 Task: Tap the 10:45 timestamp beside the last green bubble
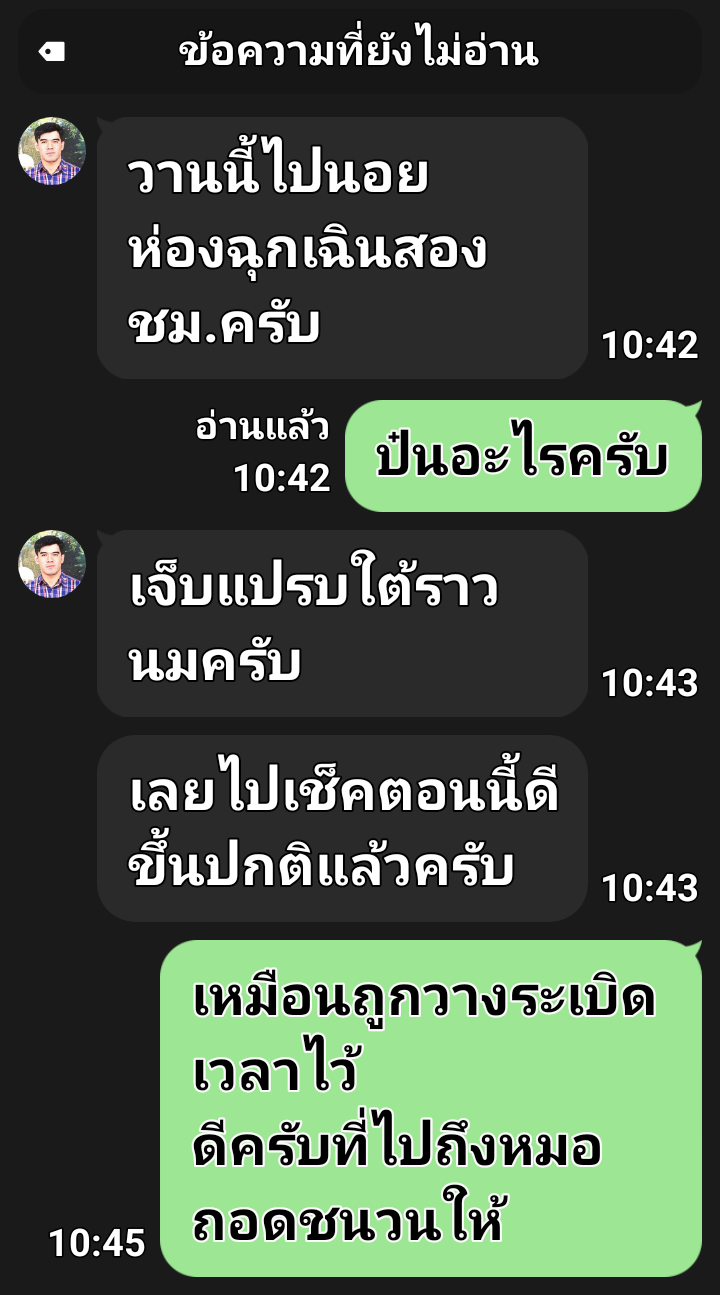point(97,1243)
